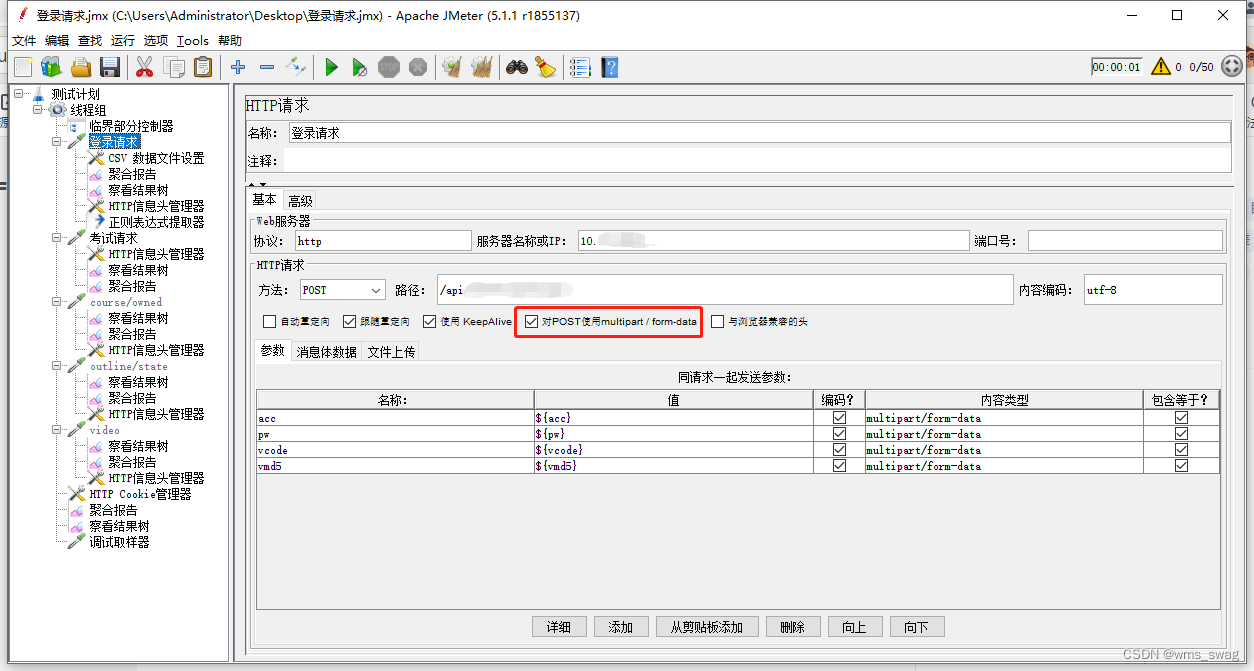Open Search with binoculars icon
The image size is (1254, 671).
tap(516, 67)
